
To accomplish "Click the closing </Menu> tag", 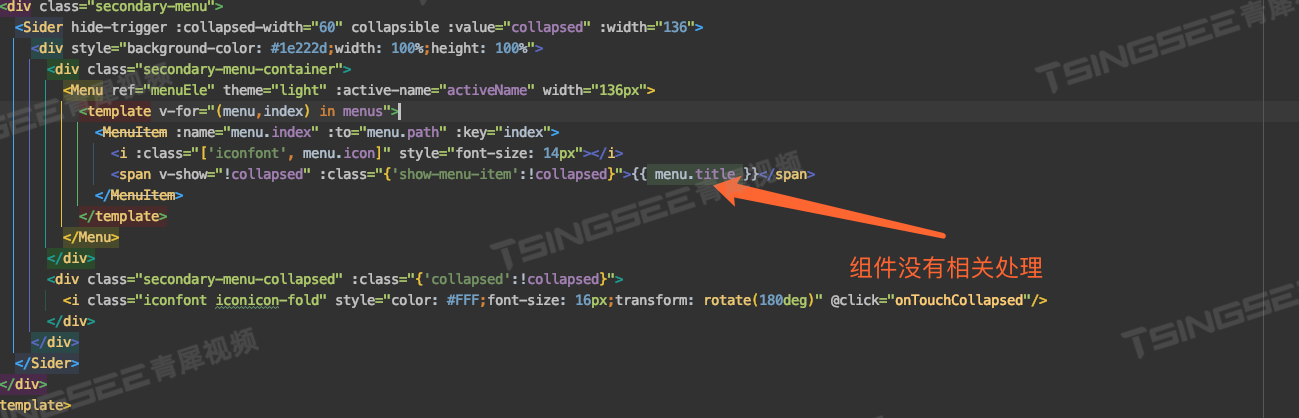I will tap(91, 237).
